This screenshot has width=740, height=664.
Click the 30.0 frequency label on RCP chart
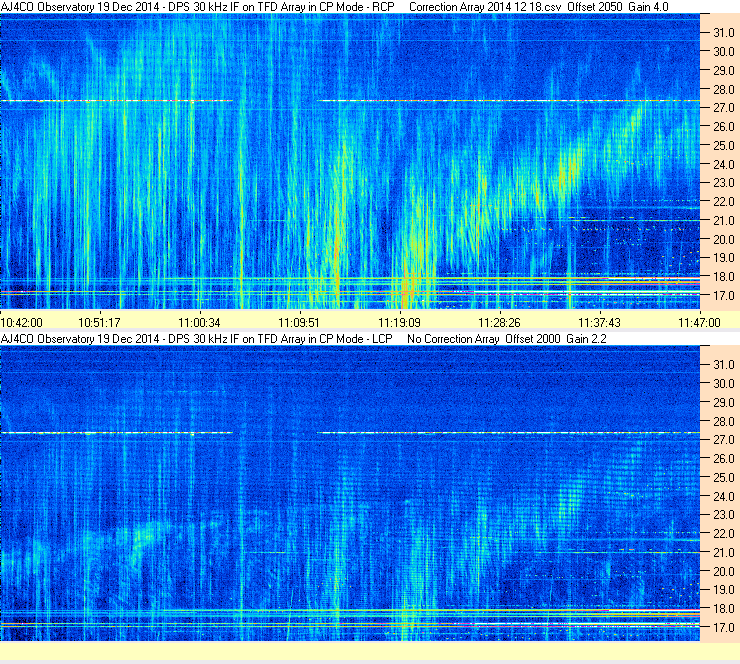click(x=723, y=52)
